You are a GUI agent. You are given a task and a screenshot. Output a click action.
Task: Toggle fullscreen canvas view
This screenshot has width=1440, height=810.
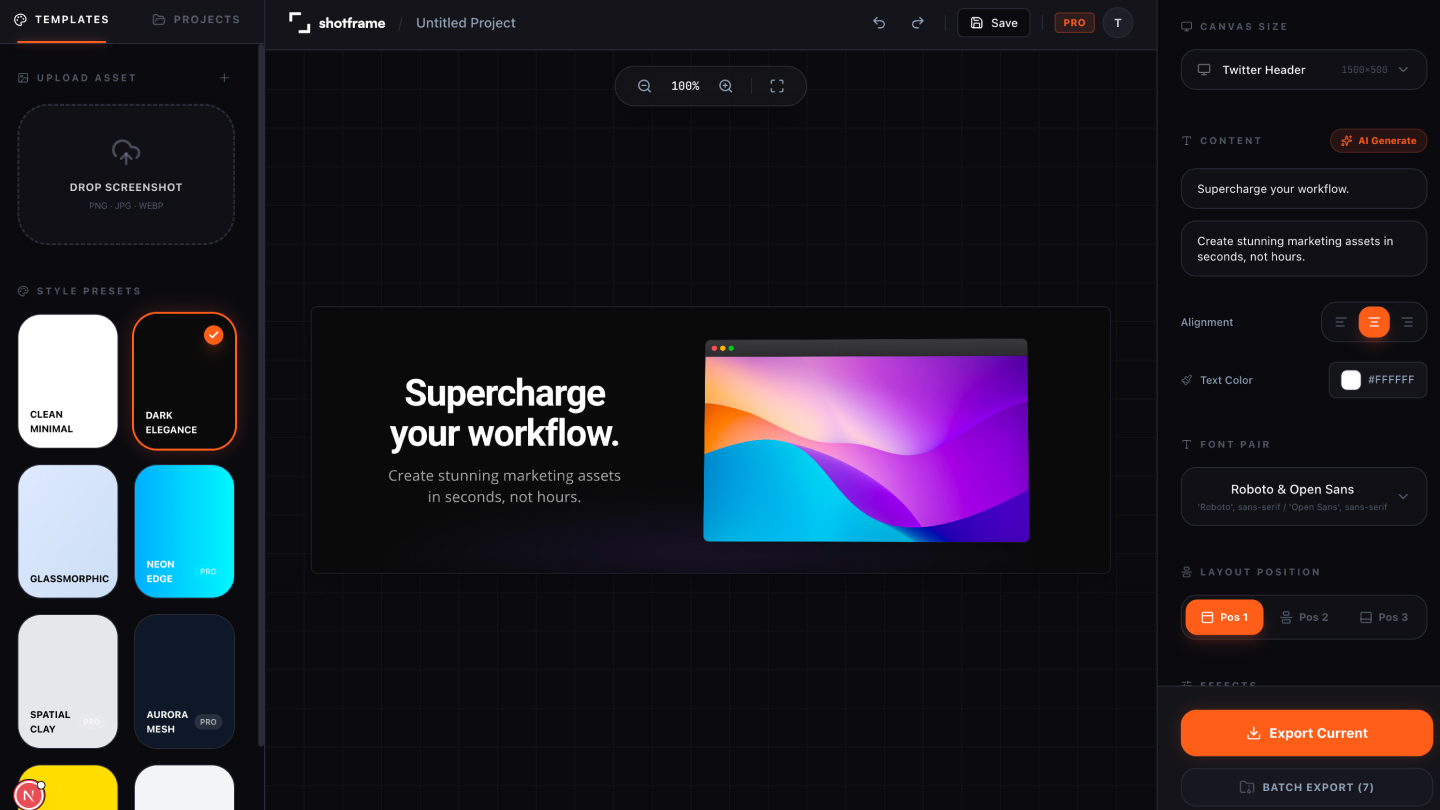pos(777,86)
